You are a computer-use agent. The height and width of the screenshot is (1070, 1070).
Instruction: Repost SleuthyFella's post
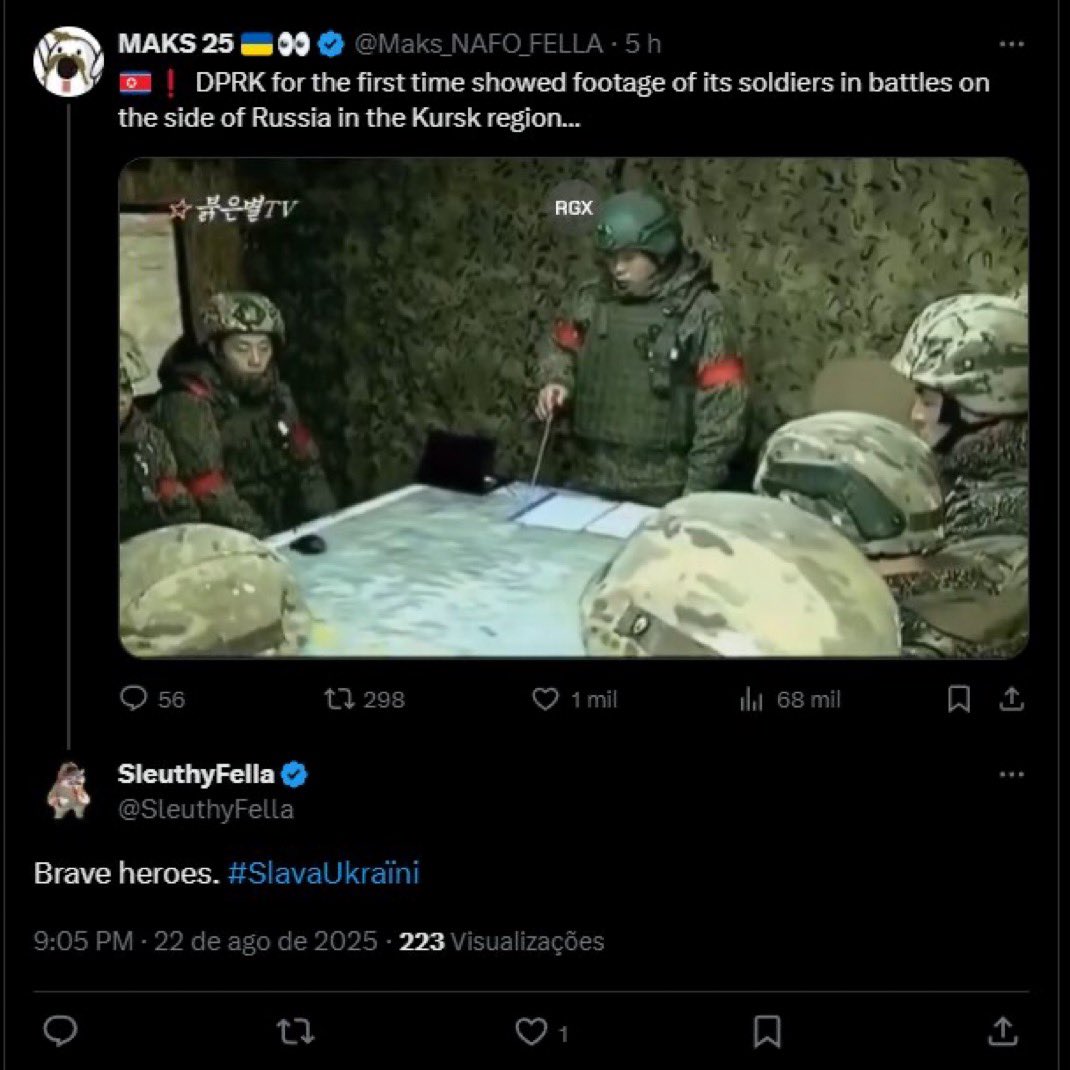296,1031
